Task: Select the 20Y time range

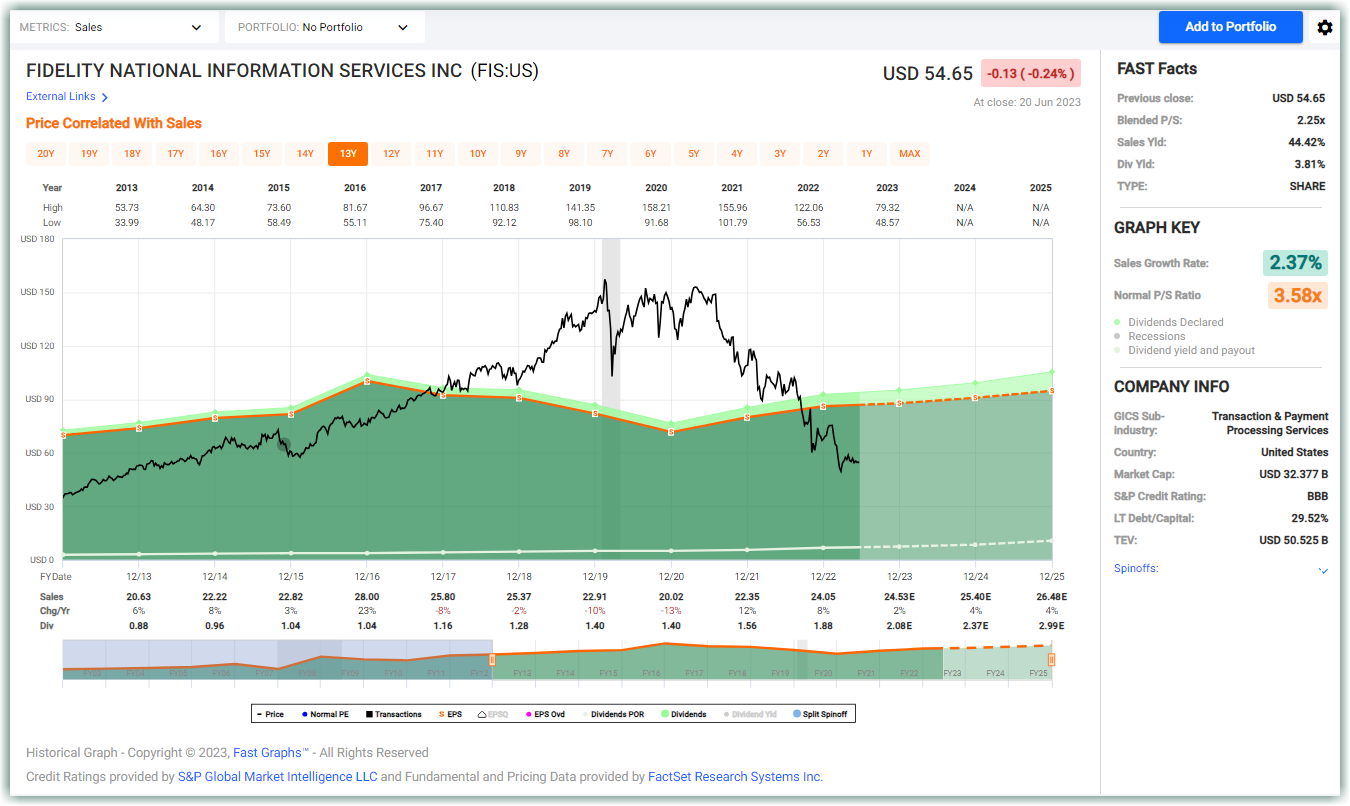Action: [46, 154]
